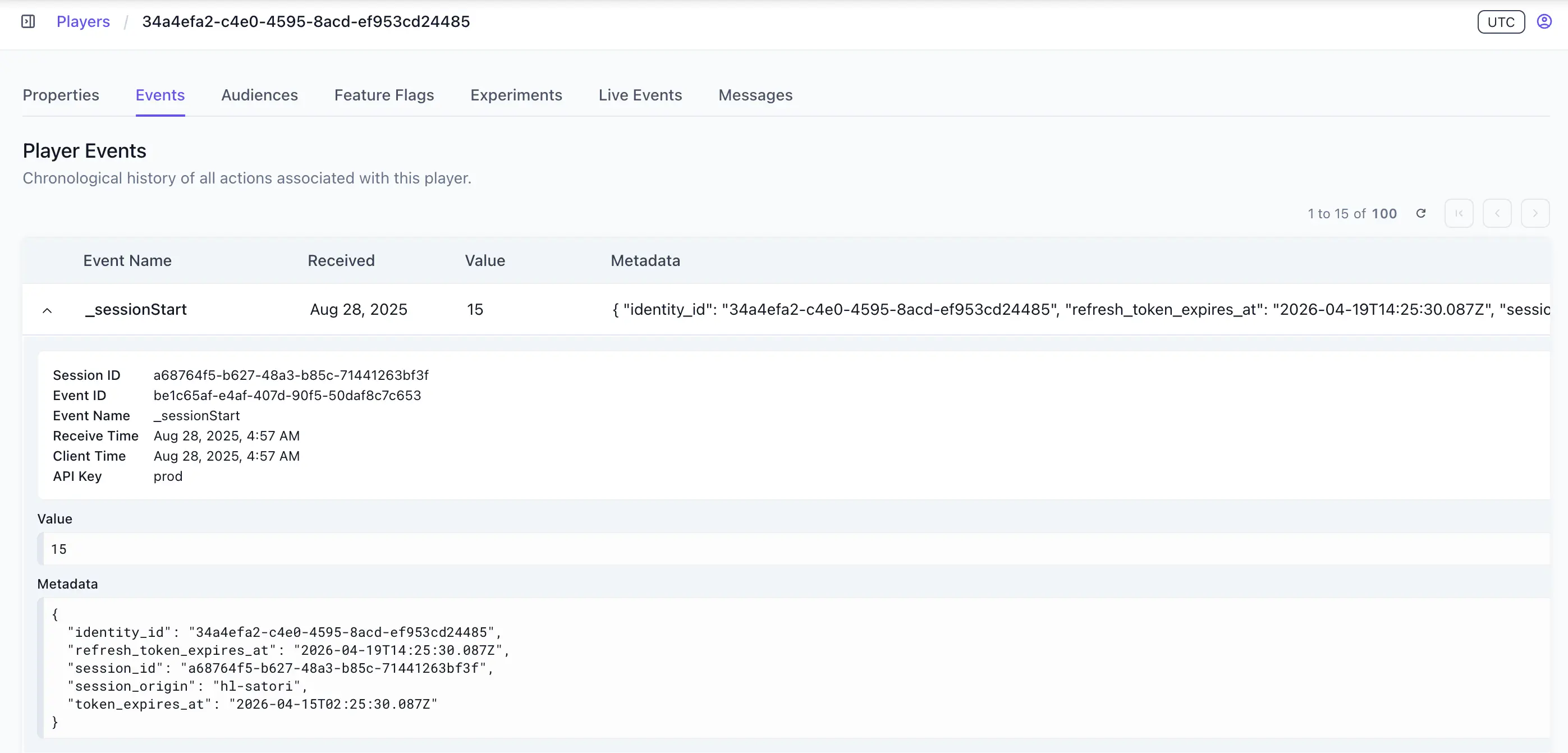Viewport: 1568px width, 753px height.
Task: Navigate back via the Players breadcrumb link
Action: (83, 21)
